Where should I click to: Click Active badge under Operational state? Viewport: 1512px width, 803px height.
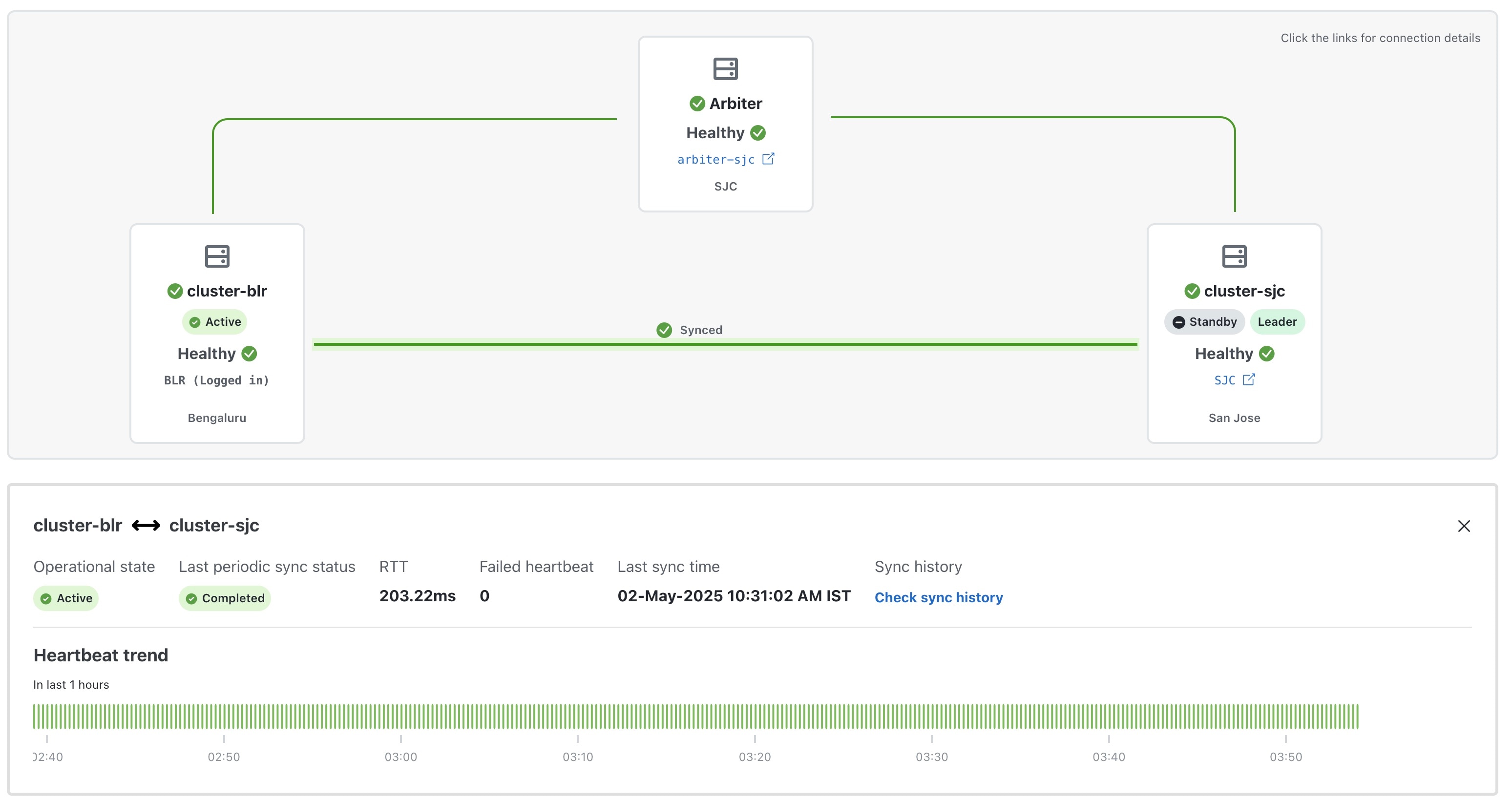(x=66, y=599)
